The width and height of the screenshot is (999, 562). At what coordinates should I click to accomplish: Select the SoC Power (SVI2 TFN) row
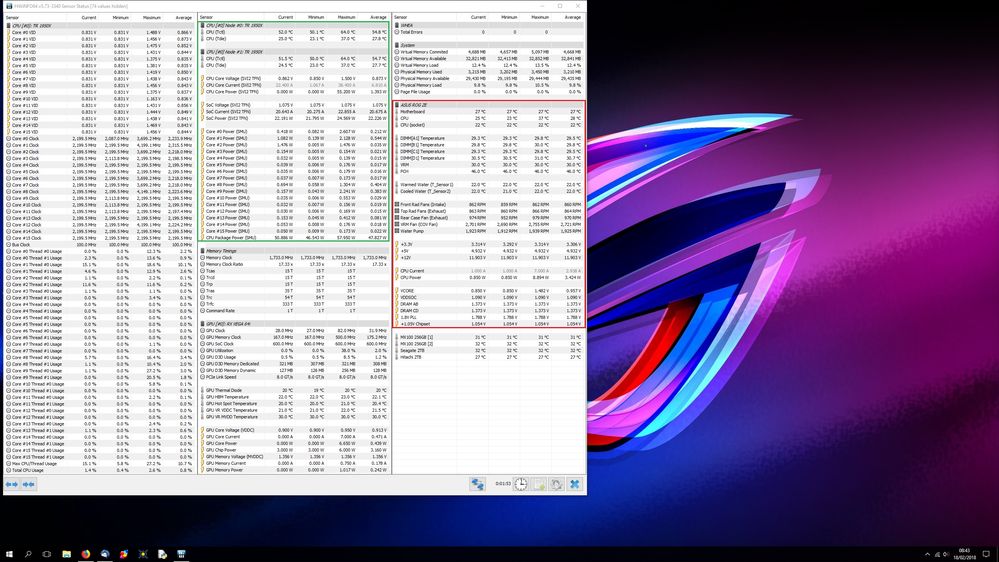294,118
